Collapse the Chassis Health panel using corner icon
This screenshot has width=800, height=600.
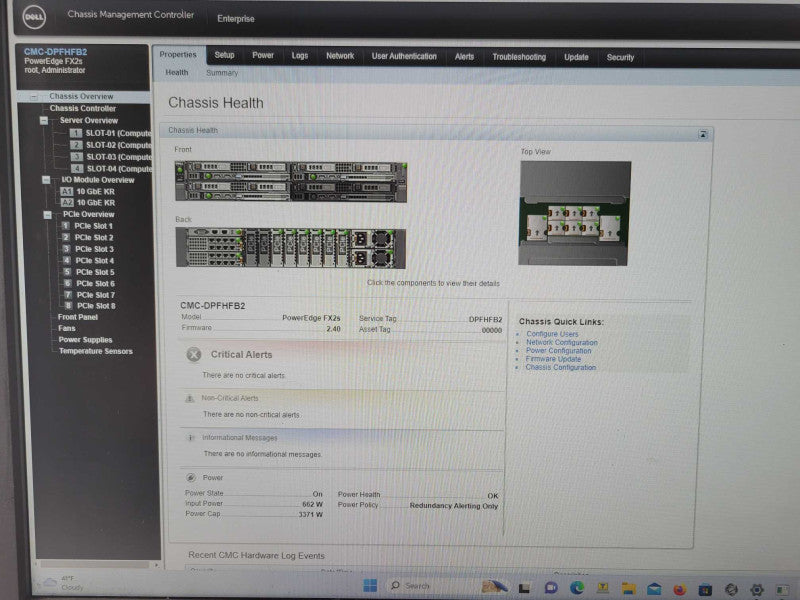[x=703, y=135]
